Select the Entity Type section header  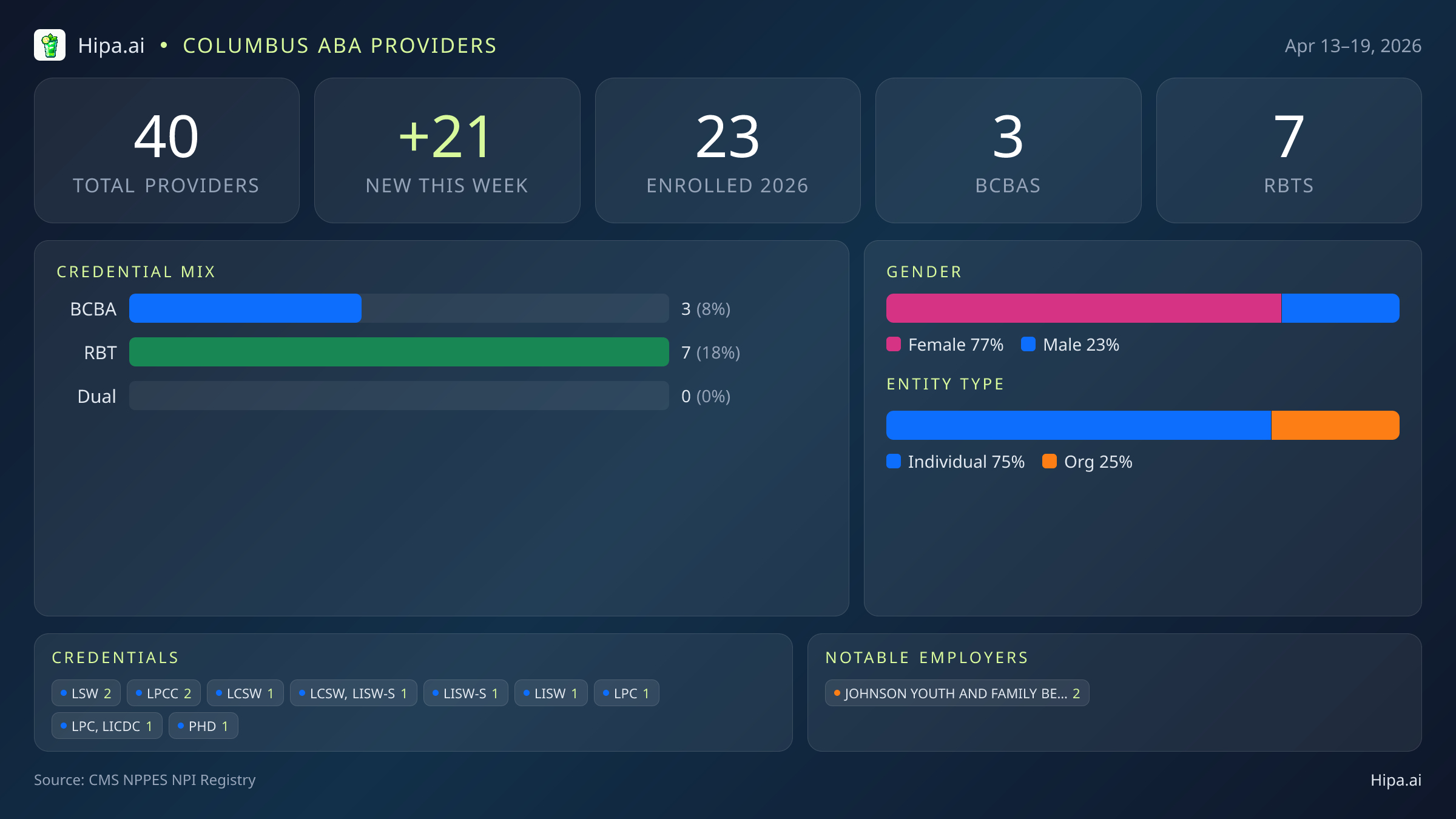[945, 384]
